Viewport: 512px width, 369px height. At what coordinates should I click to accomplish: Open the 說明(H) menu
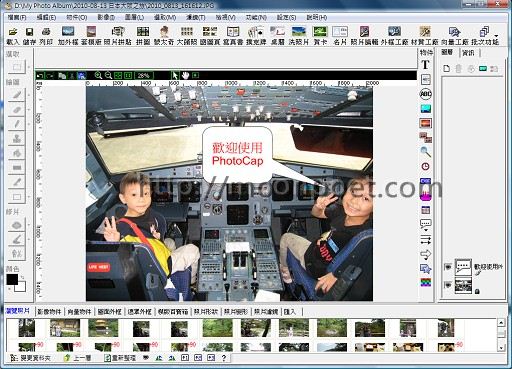point(317,17)
